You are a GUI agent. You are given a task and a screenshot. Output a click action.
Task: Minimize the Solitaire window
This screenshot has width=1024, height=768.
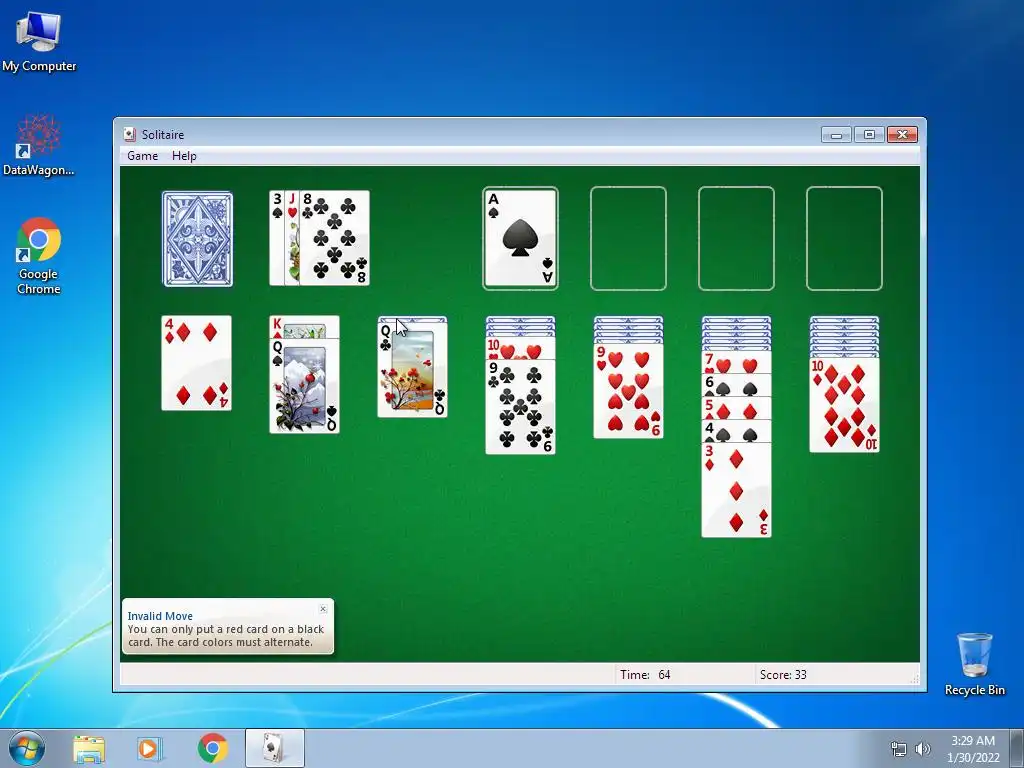click(836, 135)
